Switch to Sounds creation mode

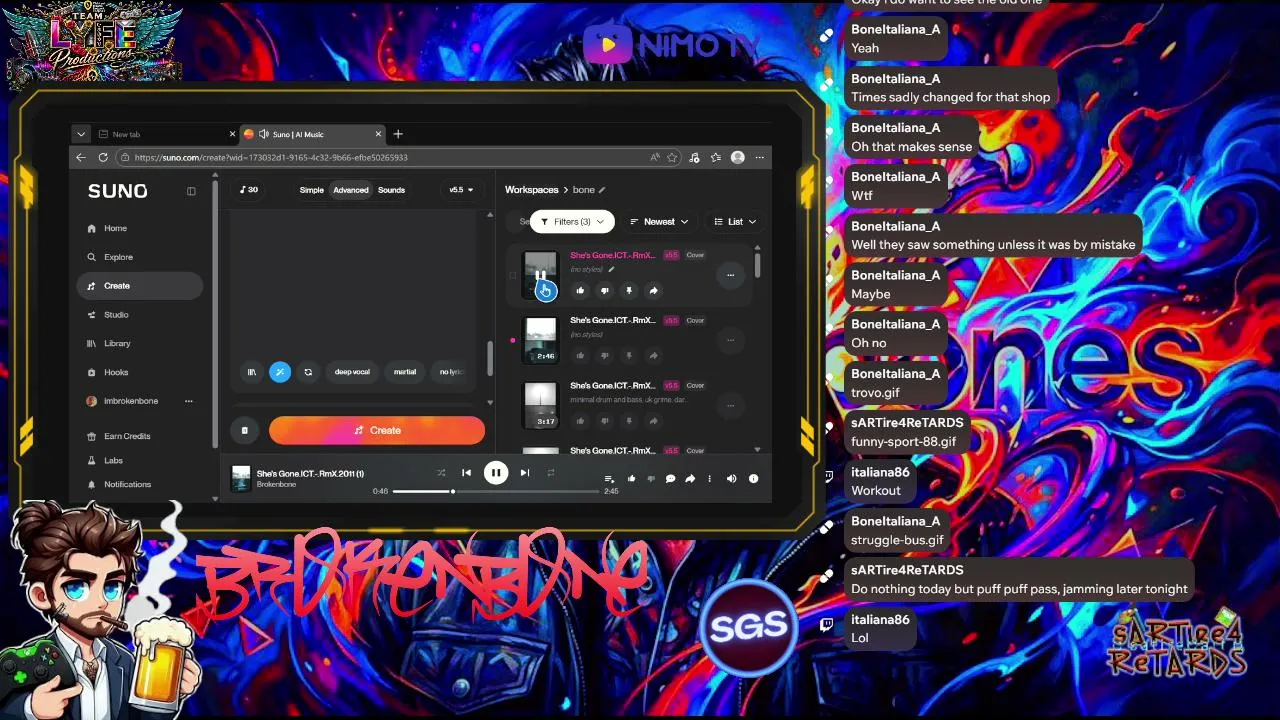(x=391, y=190)
